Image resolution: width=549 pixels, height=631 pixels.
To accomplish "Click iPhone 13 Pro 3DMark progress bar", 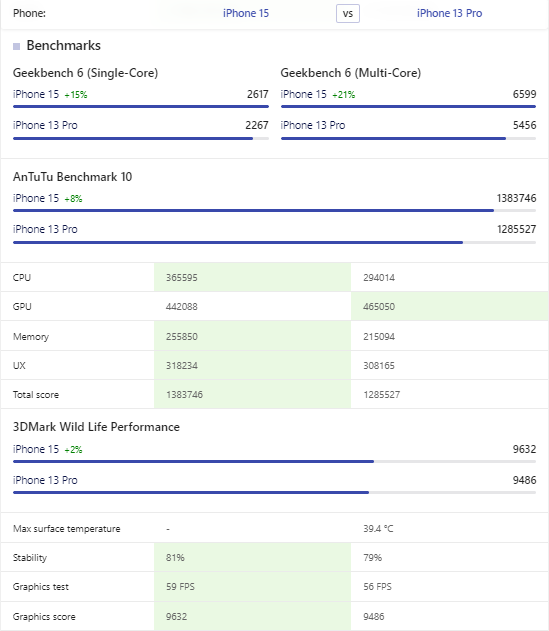I will coord(274,492).
